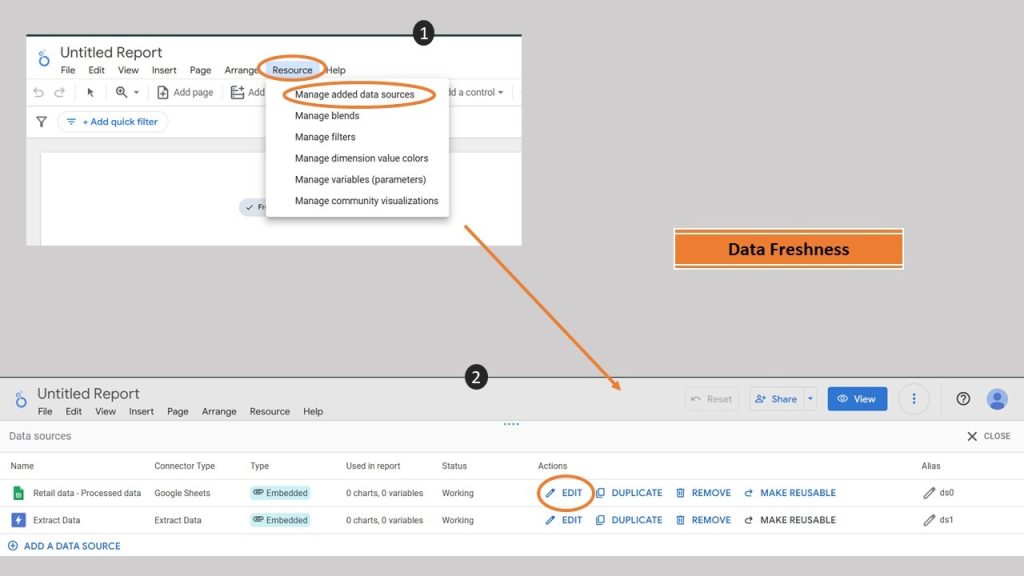Choose Manage dimension value colors
This screenshot has height=576, width=1024.
click(x=361, y=158)
